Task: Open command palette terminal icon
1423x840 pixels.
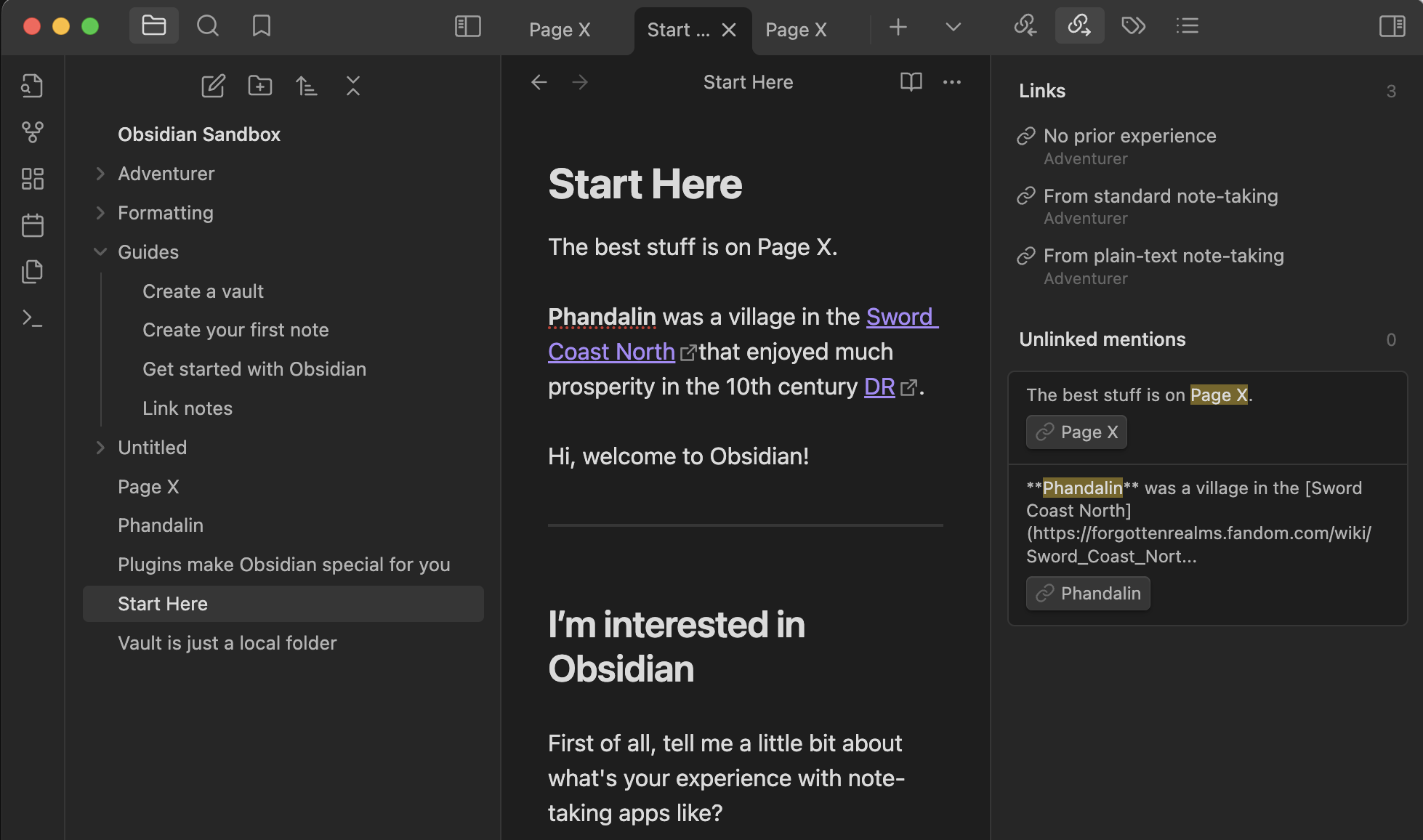Action: coord(33,318)
